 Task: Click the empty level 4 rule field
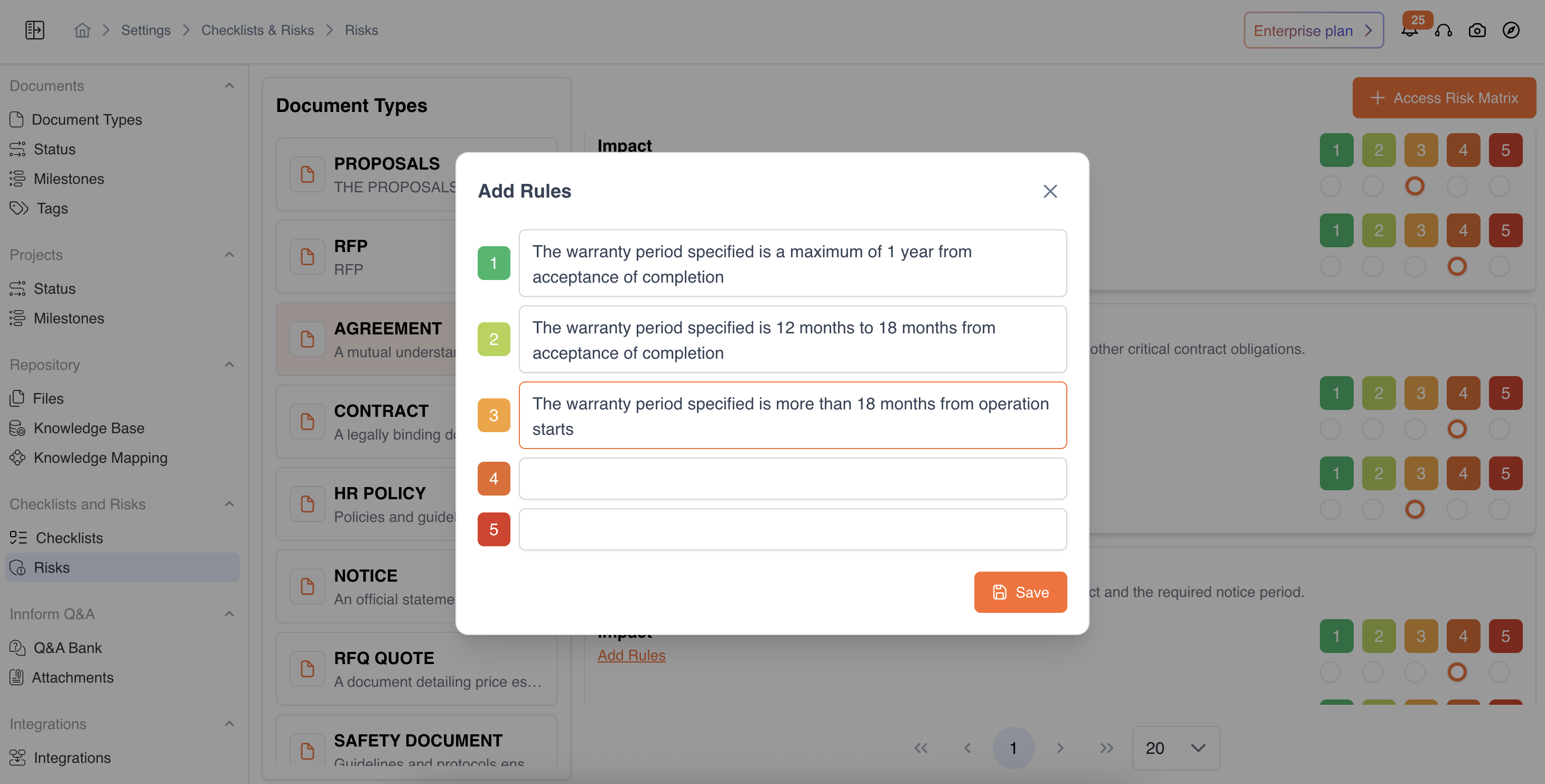tap(792, 479)
